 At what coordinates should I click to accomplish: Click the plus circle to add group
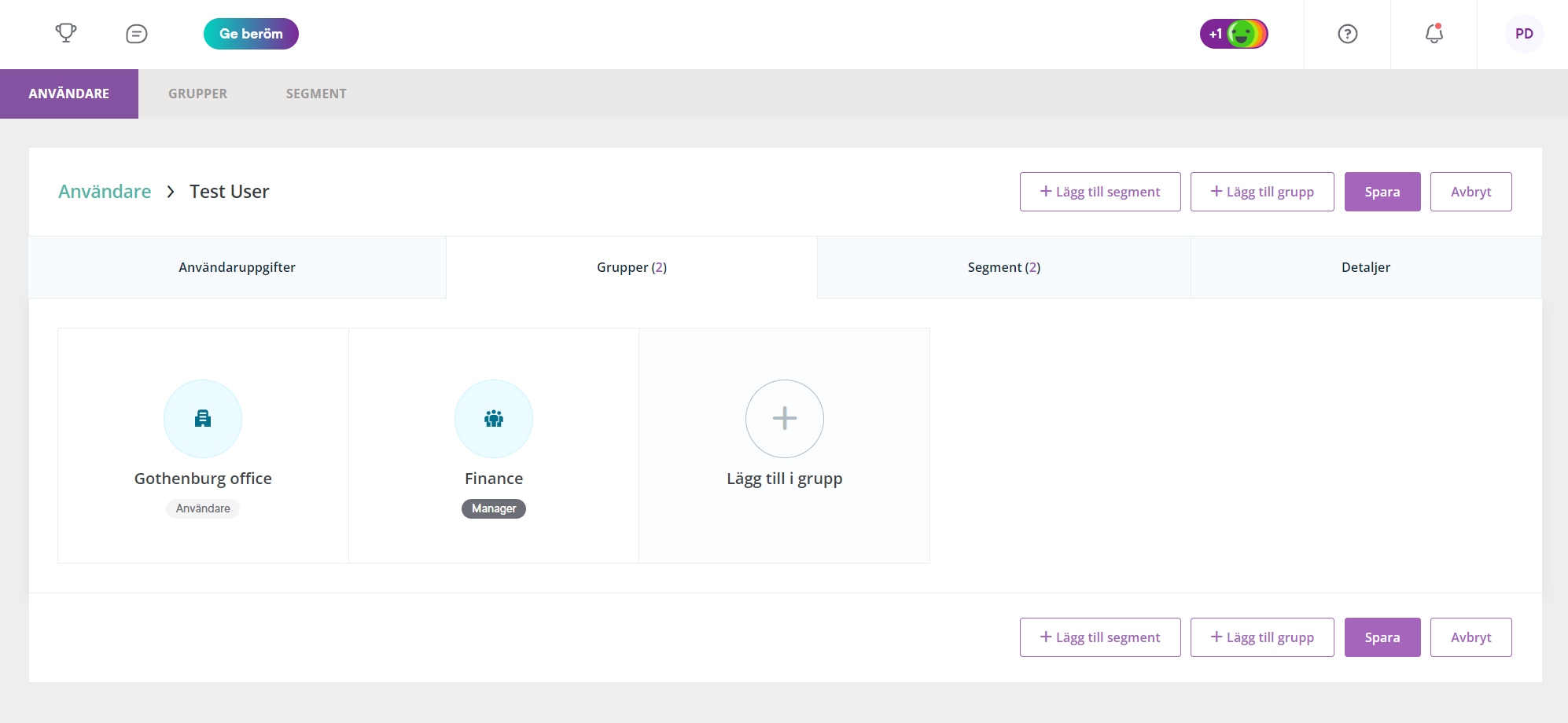click(785, 419)
